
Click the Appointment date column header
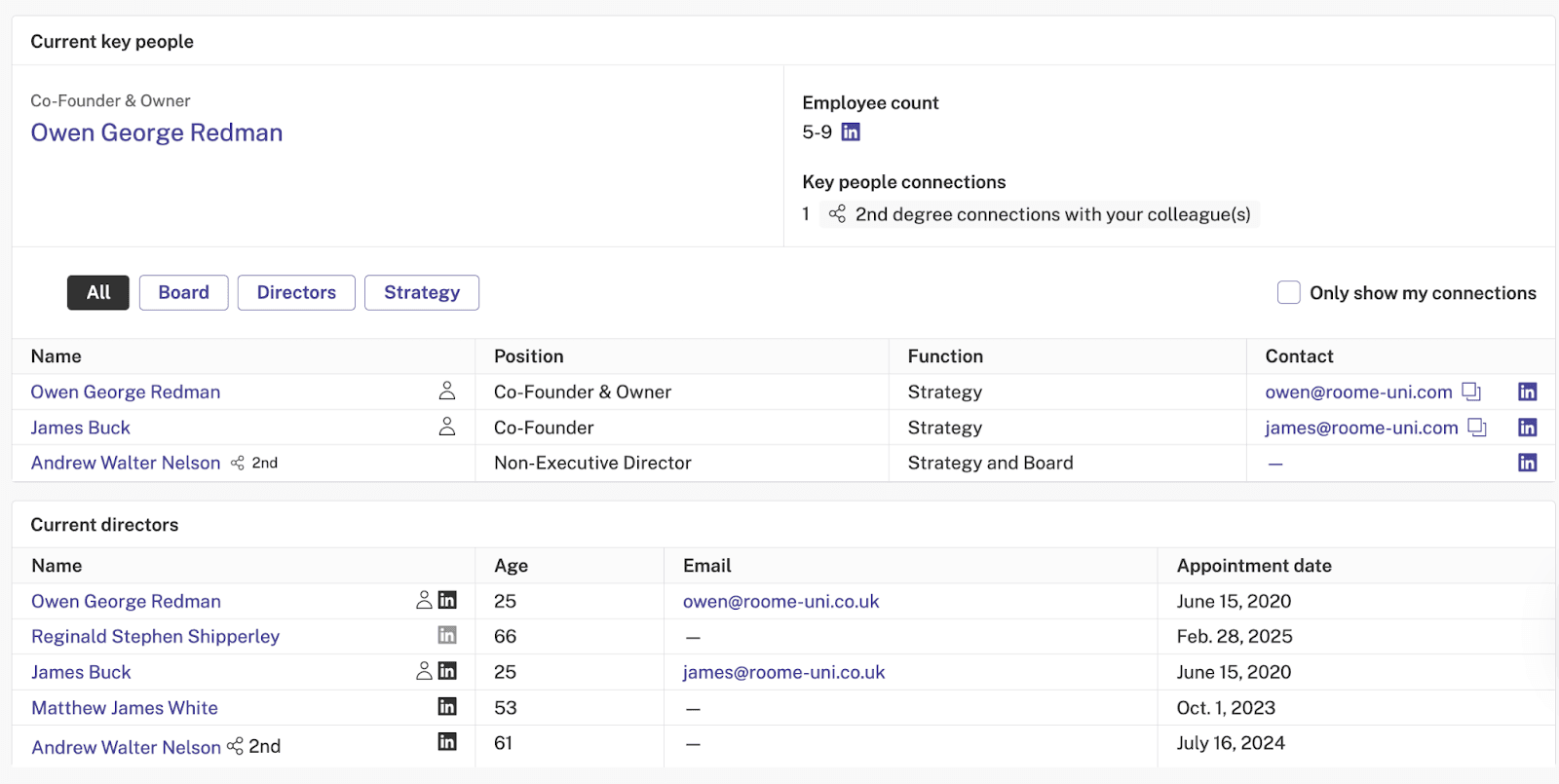1254,566
